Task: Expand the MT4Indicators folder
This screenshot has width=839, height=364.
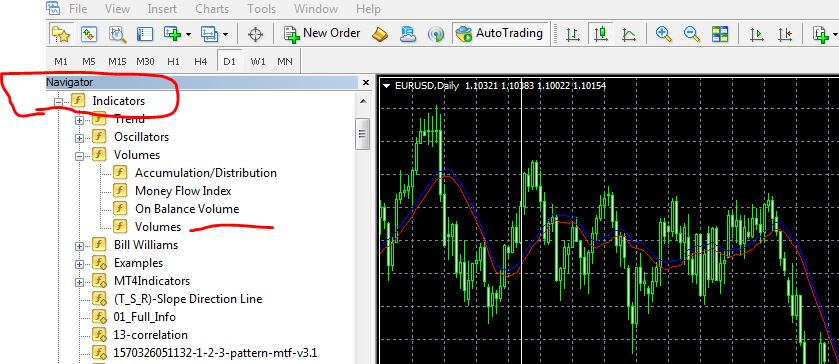Action: click(80, 282)
